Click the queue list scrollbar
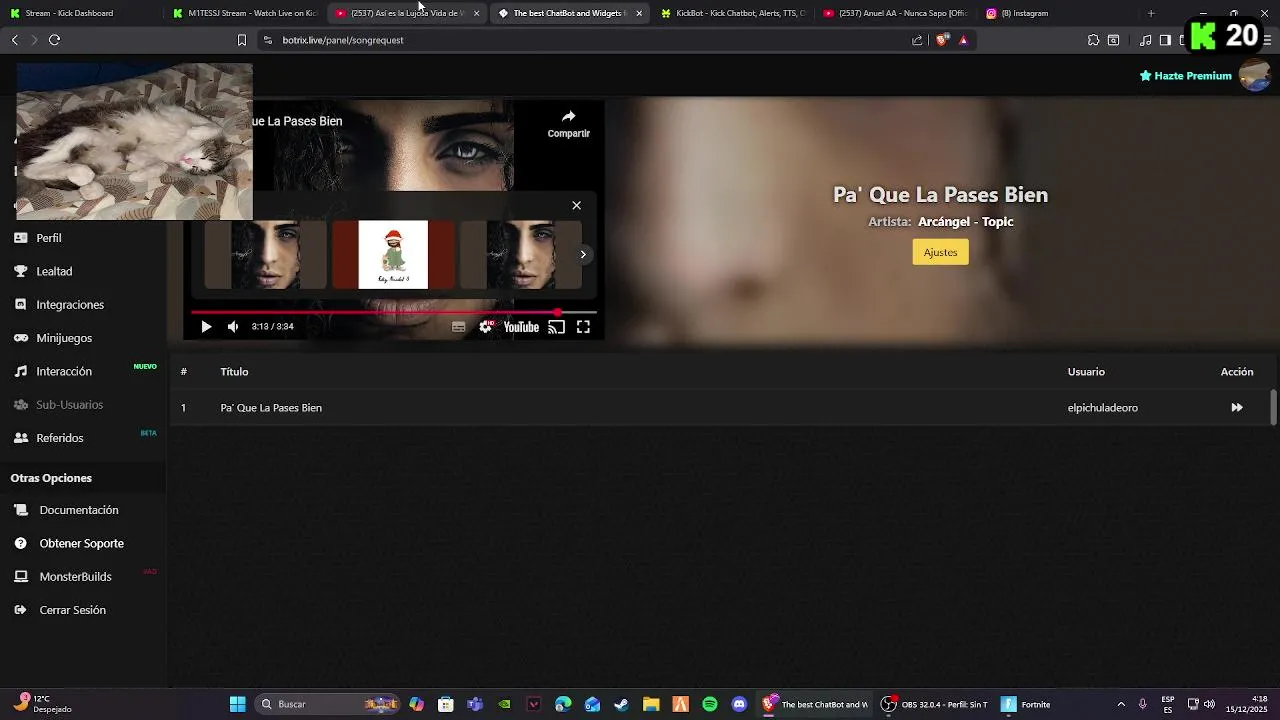This screenshot has width=1280, height=720. point(1273,408)
